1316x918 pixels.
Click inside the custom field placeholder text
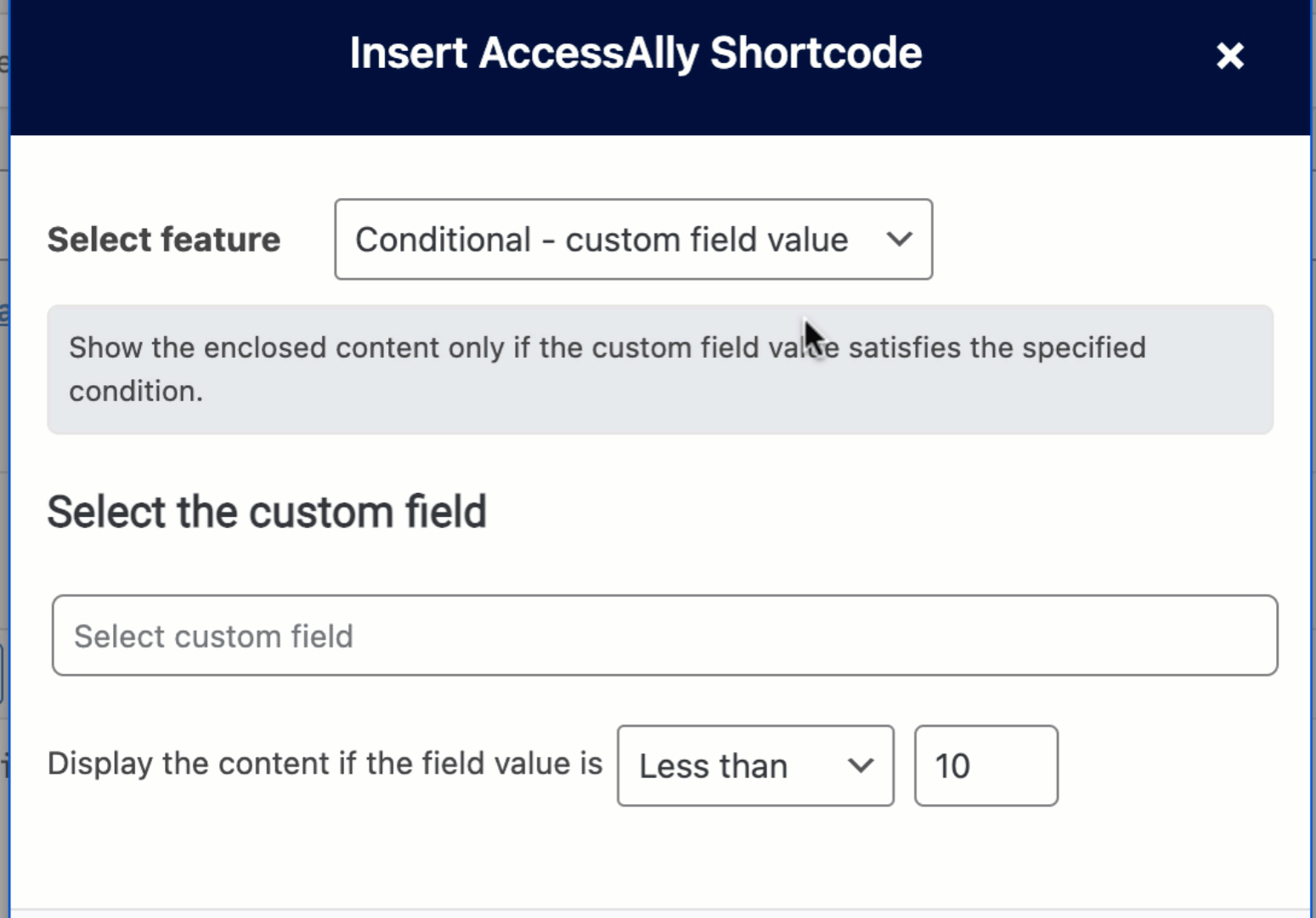(214, 635)
